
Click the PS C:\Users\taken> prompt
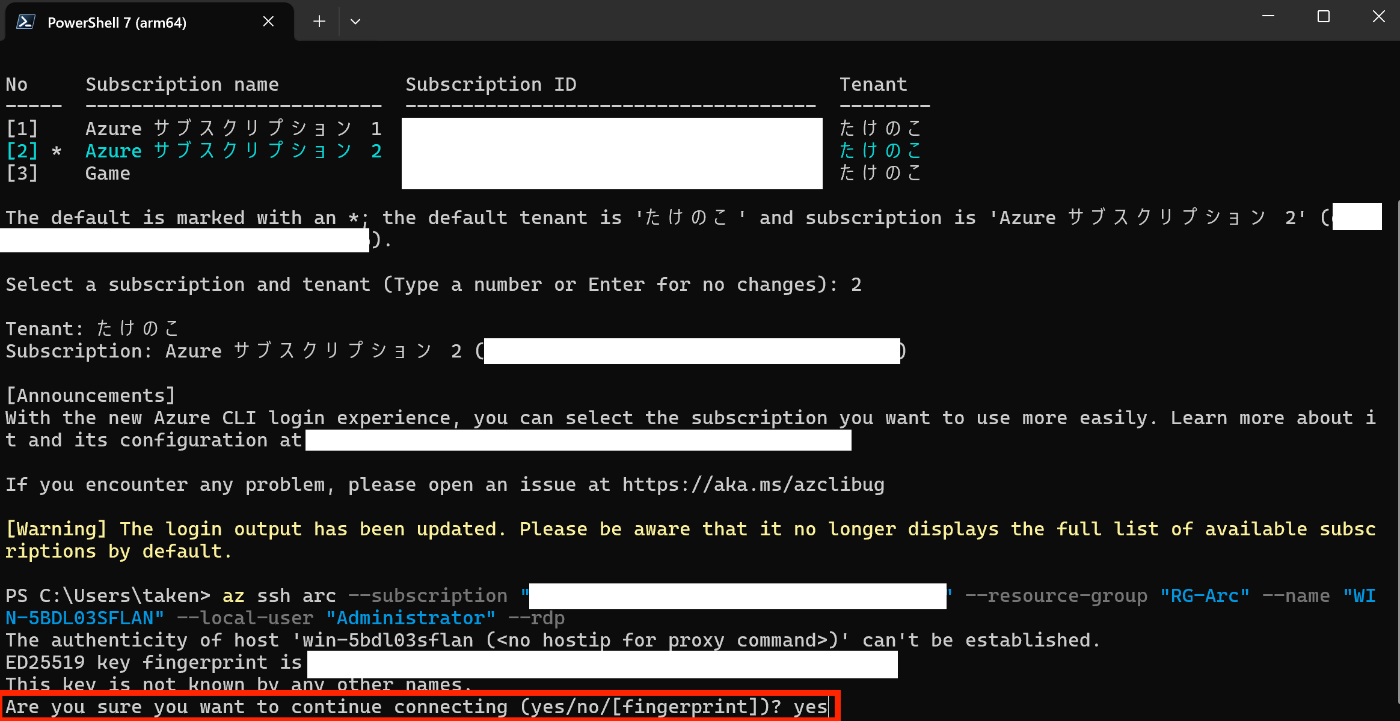pos(108,596)
